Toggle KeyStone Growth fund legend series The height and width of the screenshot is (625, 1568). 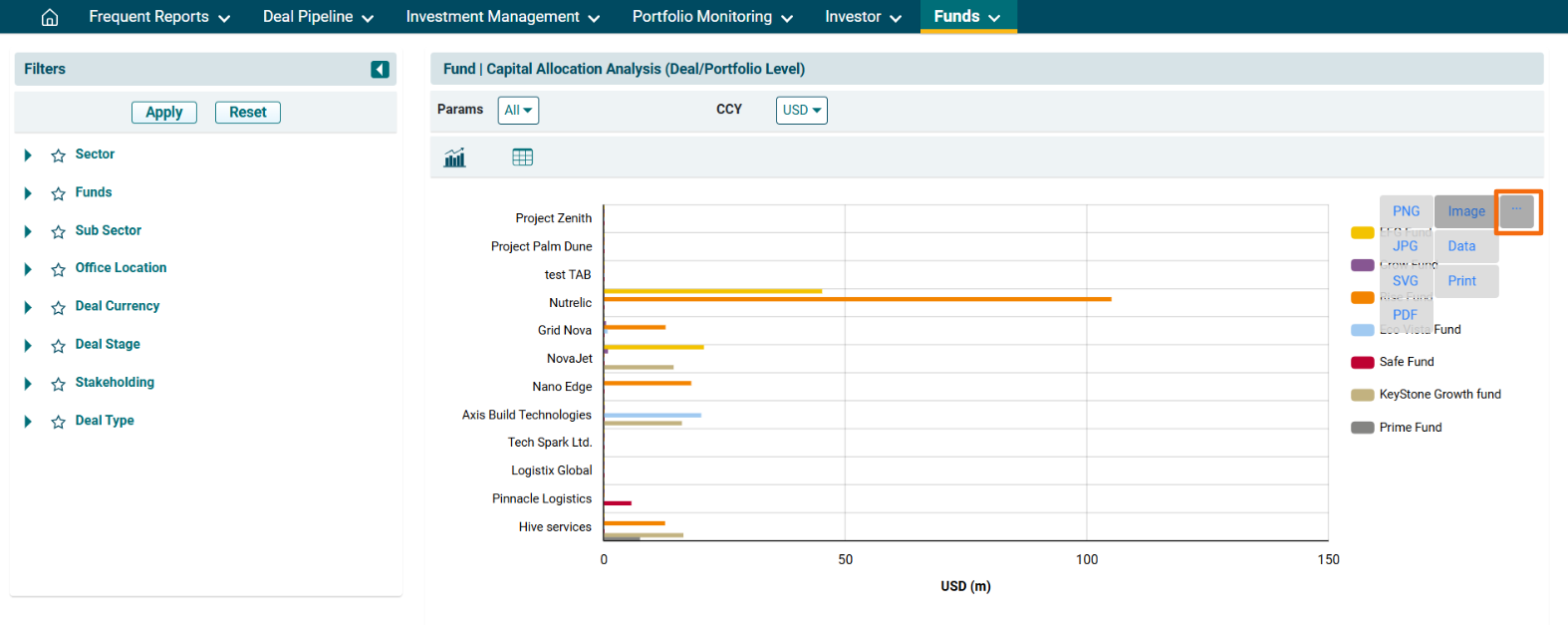coord(1438,395)
